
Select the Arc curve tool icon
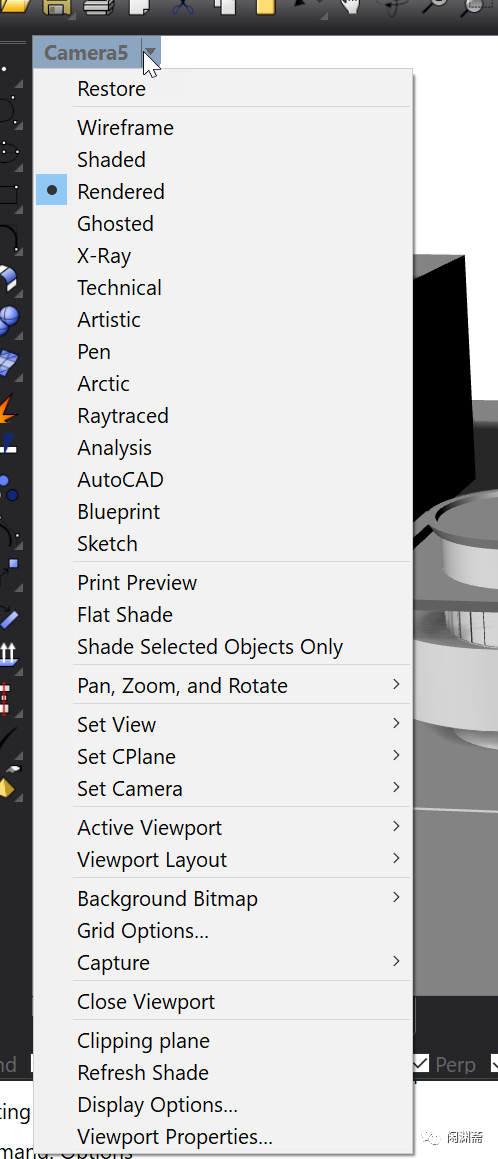[8, 239]
